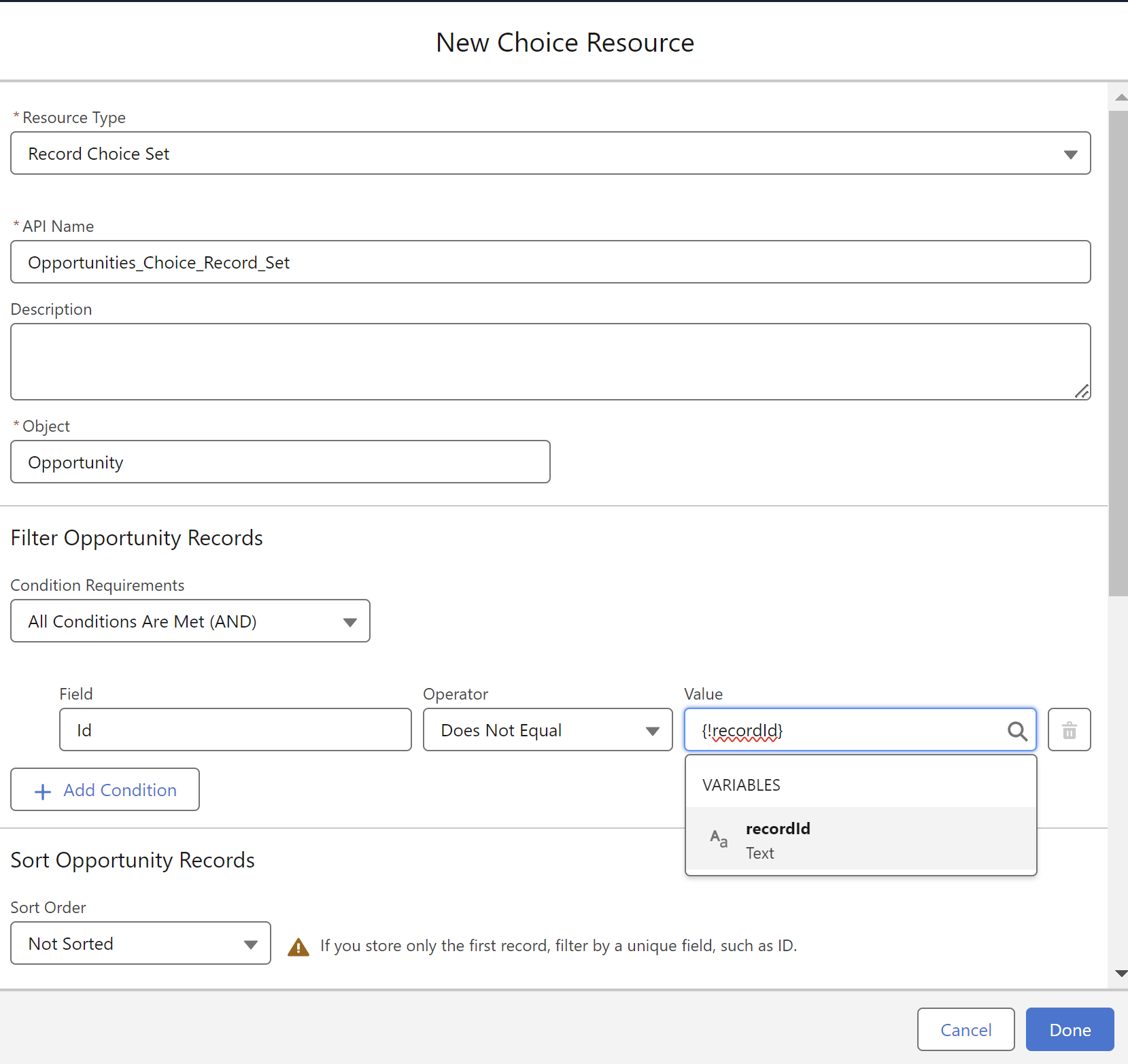Click the VARIABLES section header
This screenshot has height=1064, width=1128.
pyautogui.click(x=741, y=785)
